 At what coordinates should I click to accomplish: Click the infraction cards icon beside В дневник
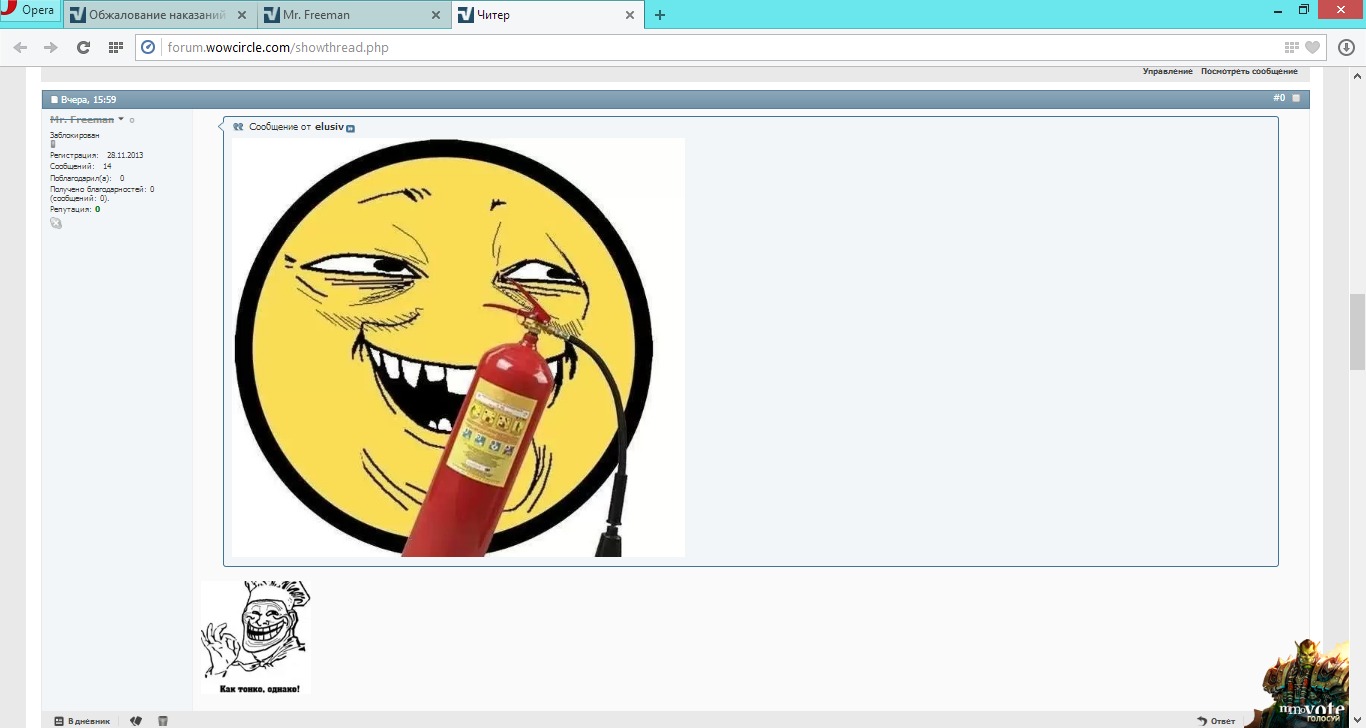pos(136,720)
